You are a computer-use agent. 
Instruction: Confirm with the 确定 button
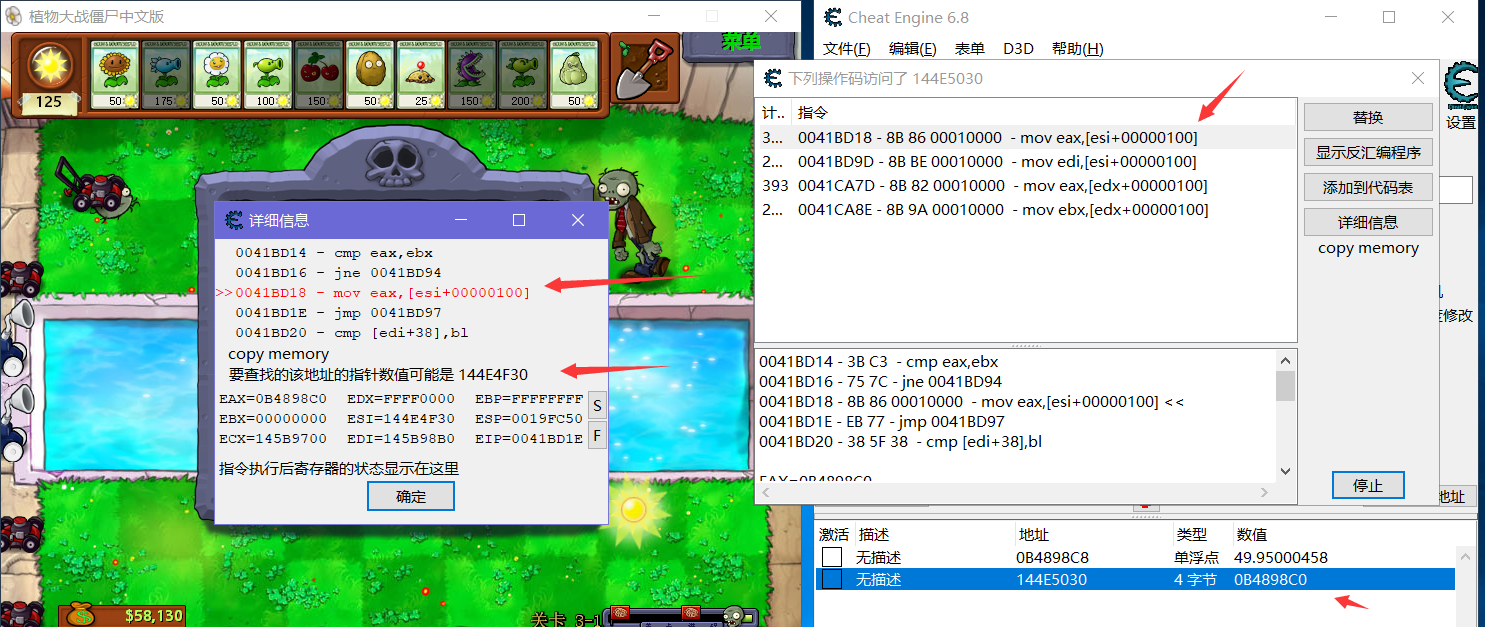[x=411, y=496]
